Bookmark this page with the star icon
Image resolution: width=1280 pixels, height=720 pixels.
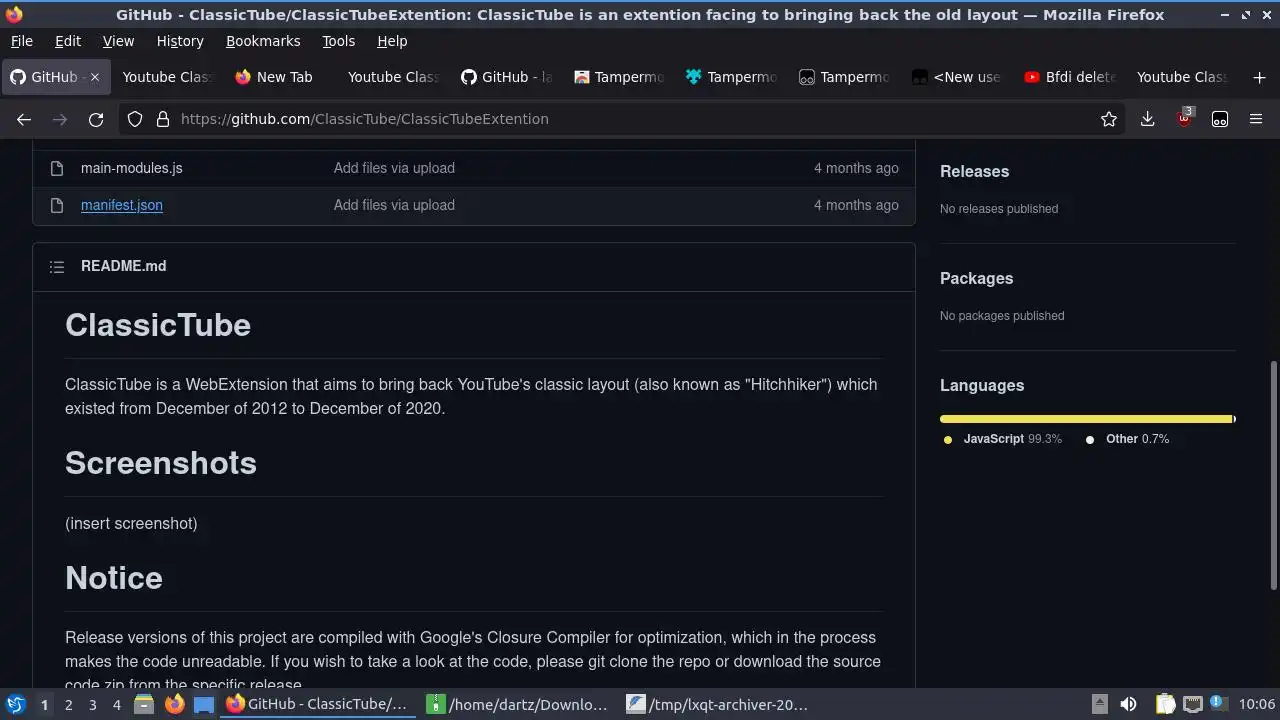(x=1109, y=119)
